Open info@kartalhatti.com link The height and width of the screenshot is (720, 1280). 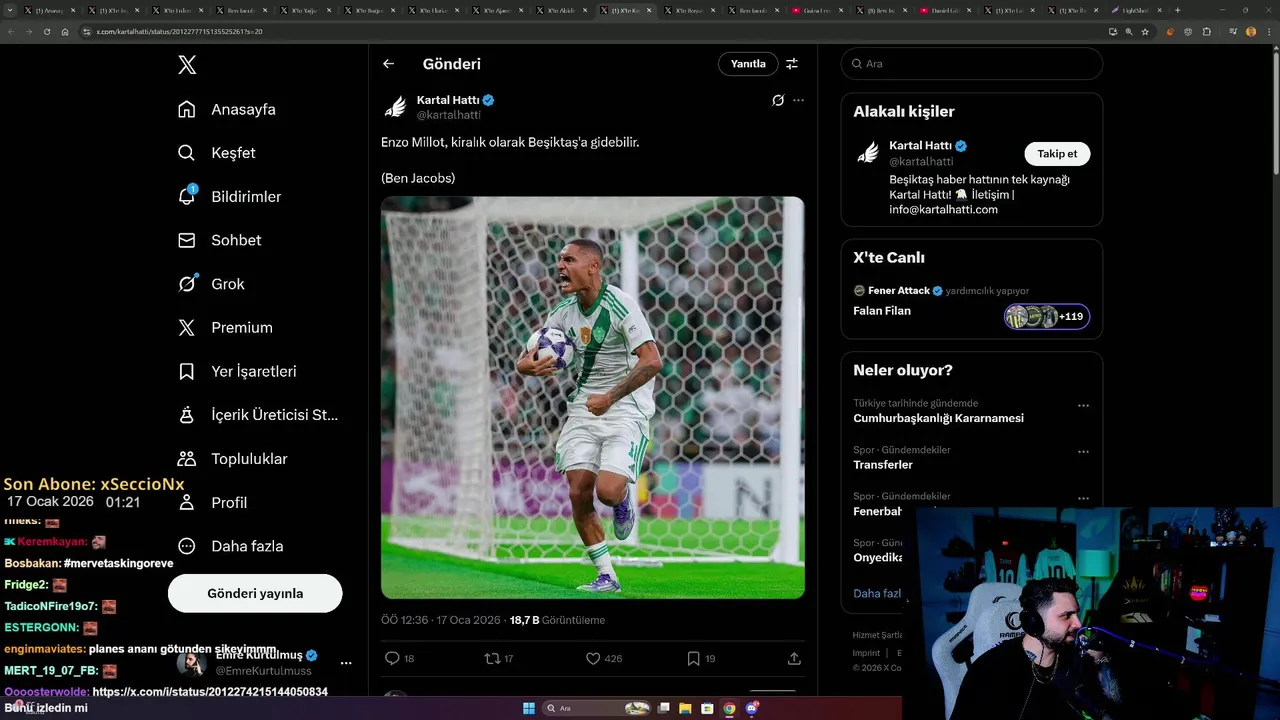pos(944,210)
